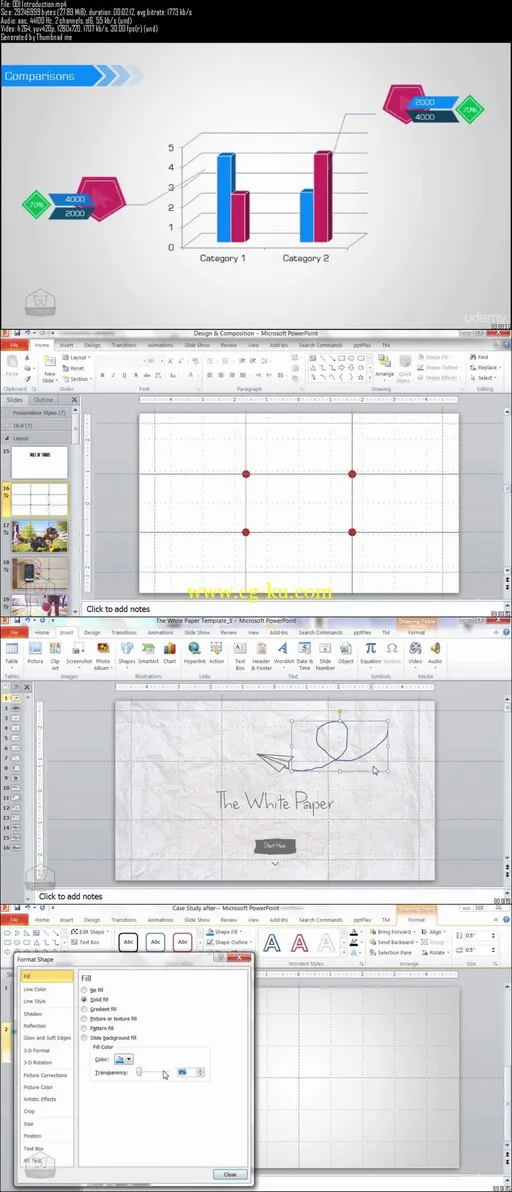
Task: Open Header & Footer settings
Action: (261, 655)
